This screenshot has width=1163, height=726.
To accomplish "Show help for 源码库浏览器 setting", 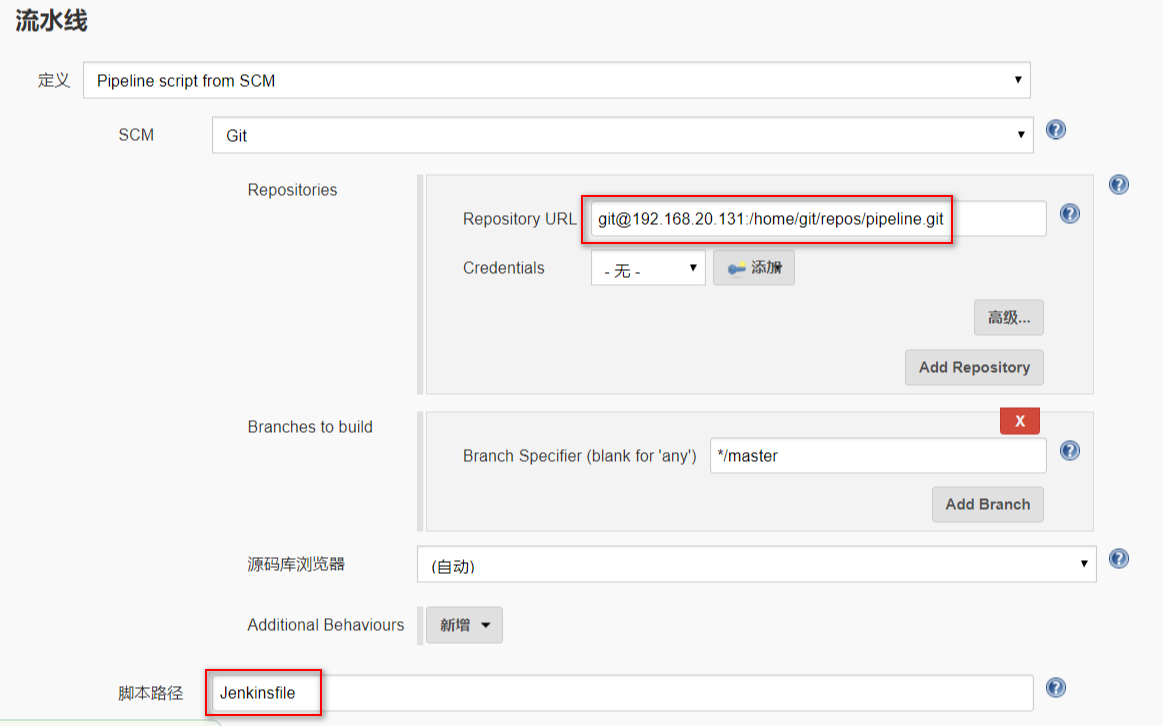I will 1119,559.
